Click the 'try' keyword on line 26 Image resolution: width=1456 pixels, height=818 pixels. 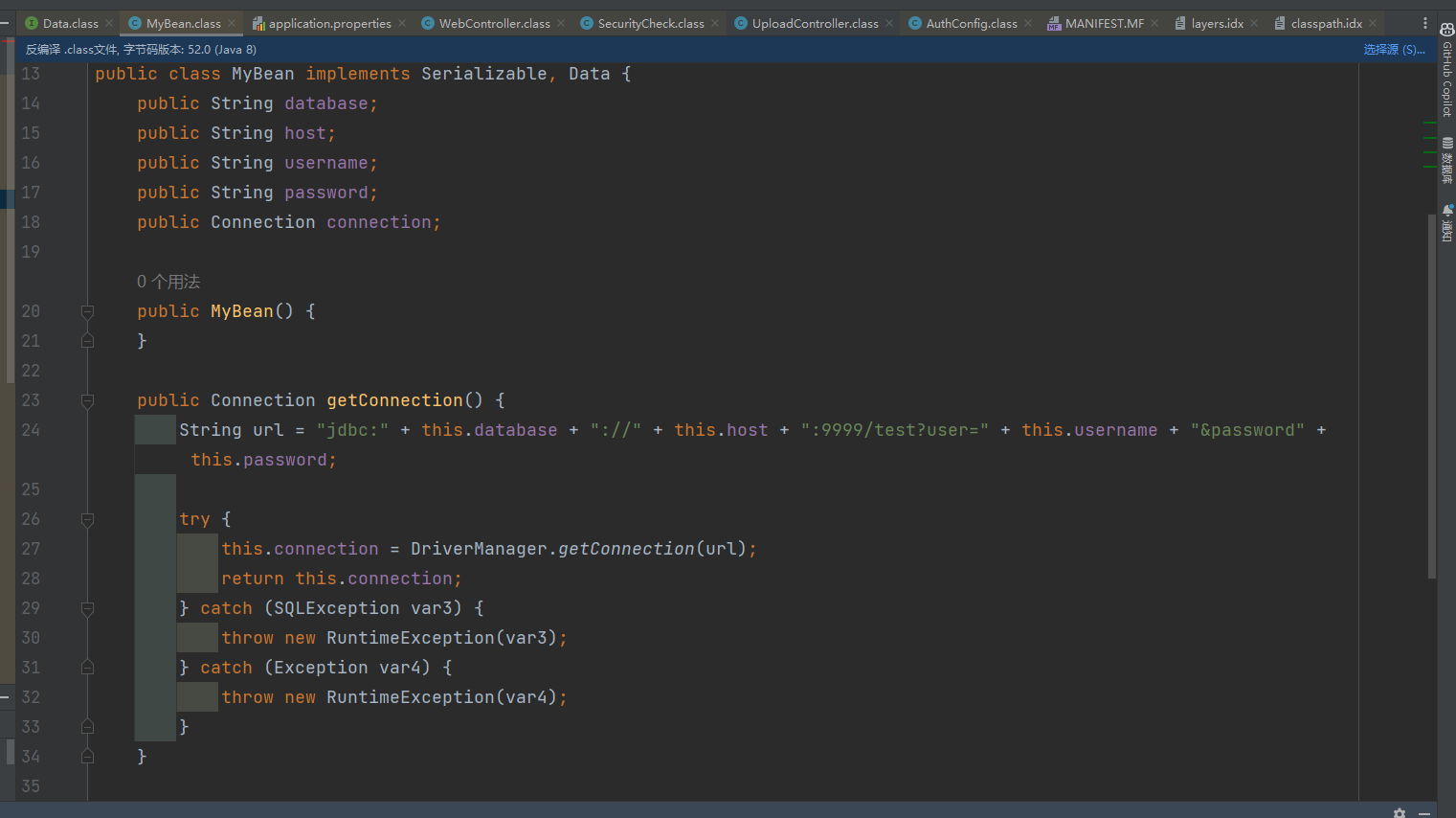[194, 519]
